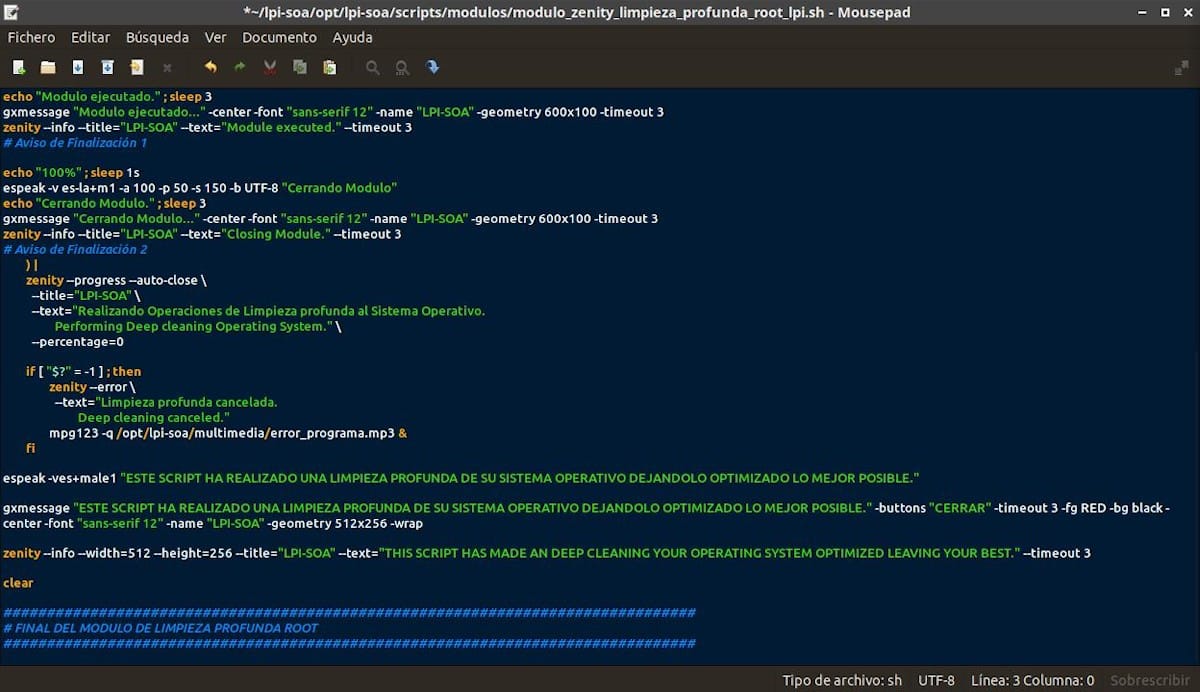Place cursor on the 'clear' command line
This screenshot has width=1200, height=692.
(18, 583)
